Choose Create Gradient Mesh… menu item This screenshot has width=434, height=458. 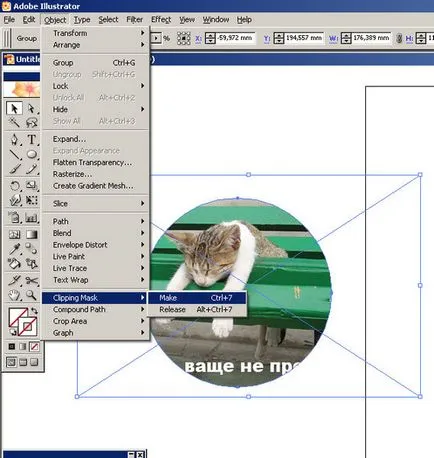(x=96, y=186)
